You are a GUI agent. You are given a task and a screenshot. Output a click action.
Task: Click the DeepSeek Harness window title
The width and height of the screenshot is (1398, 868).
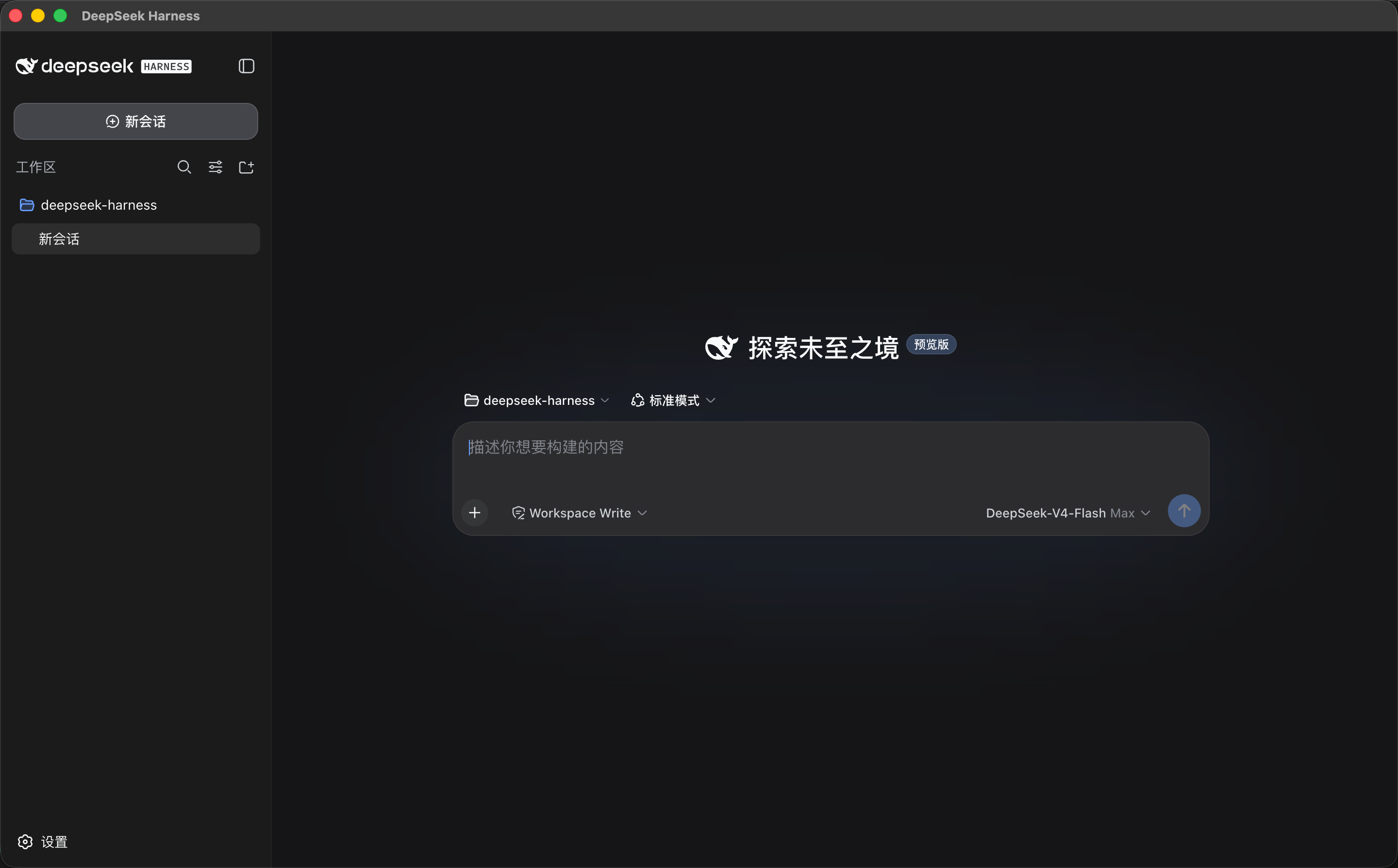[x=141, y=16]
